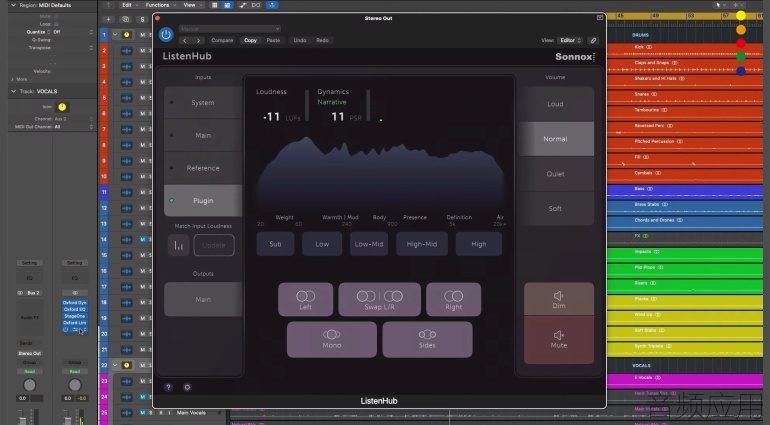Image resolution: width=770 pixels, height=425 pixels.
Task: Solo the Right channel
Action: pyautogui.click(x=453, y=300)
